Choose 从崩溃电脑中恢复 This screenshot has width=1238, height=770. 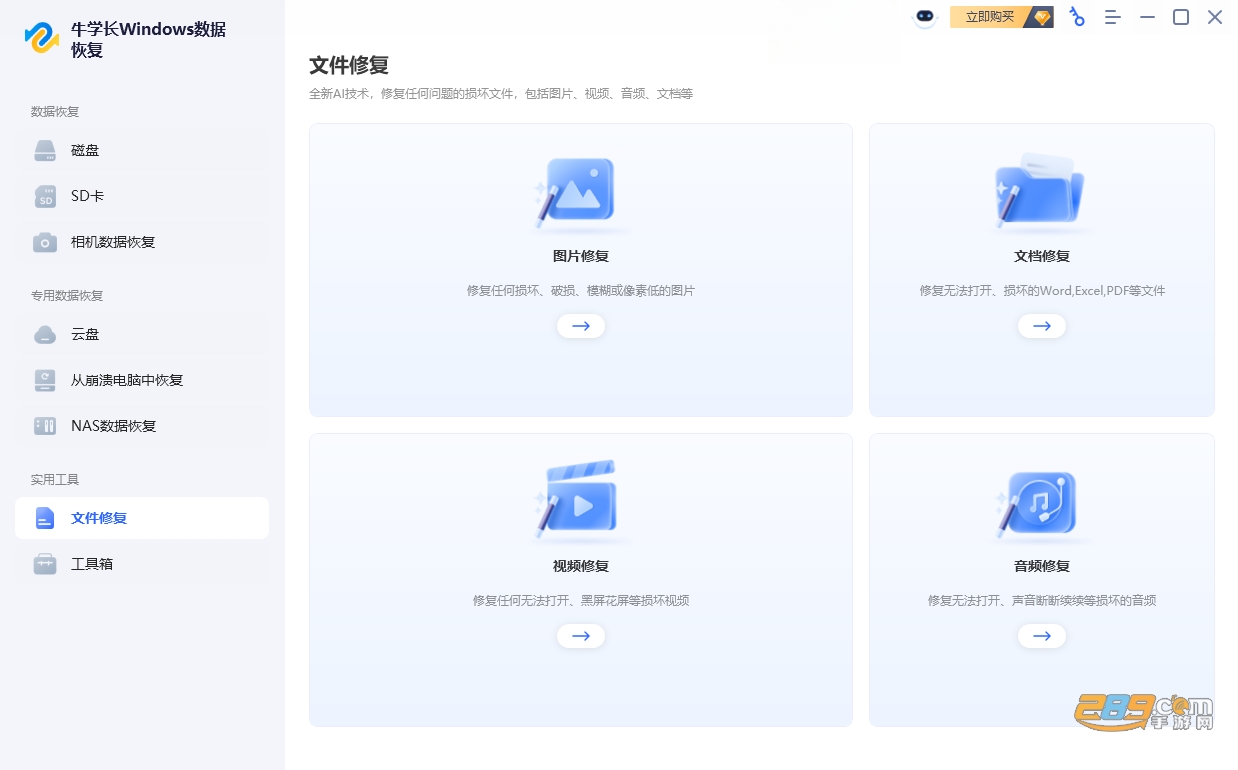(142, 381)
